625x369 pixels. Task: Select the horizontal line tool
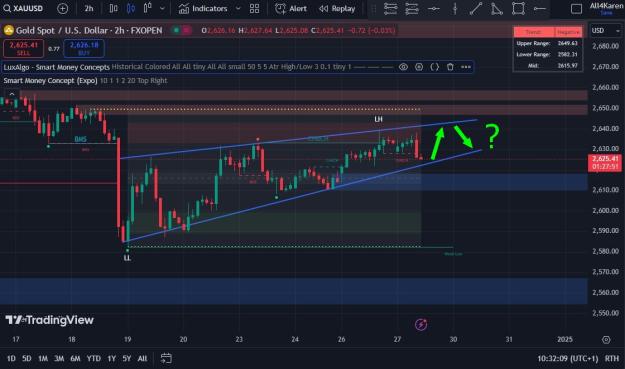(434, 8)
